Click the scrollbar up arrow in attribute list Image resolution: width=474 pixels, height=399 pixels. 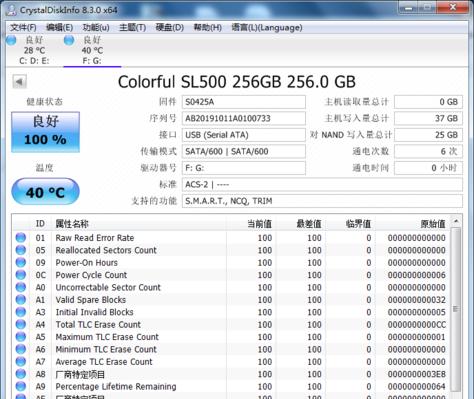click(456, 221)
